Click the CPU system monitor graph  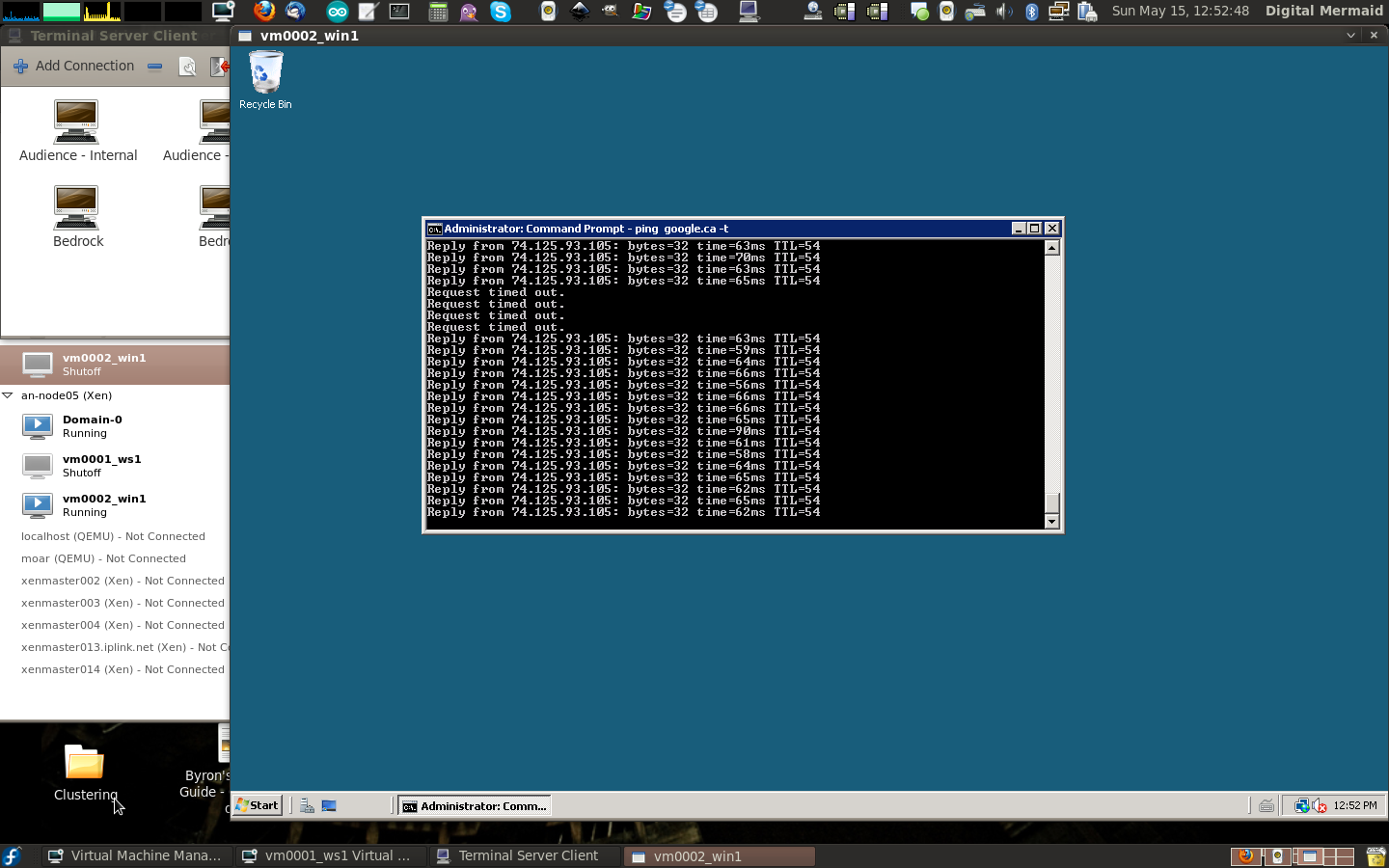point(20,12)
